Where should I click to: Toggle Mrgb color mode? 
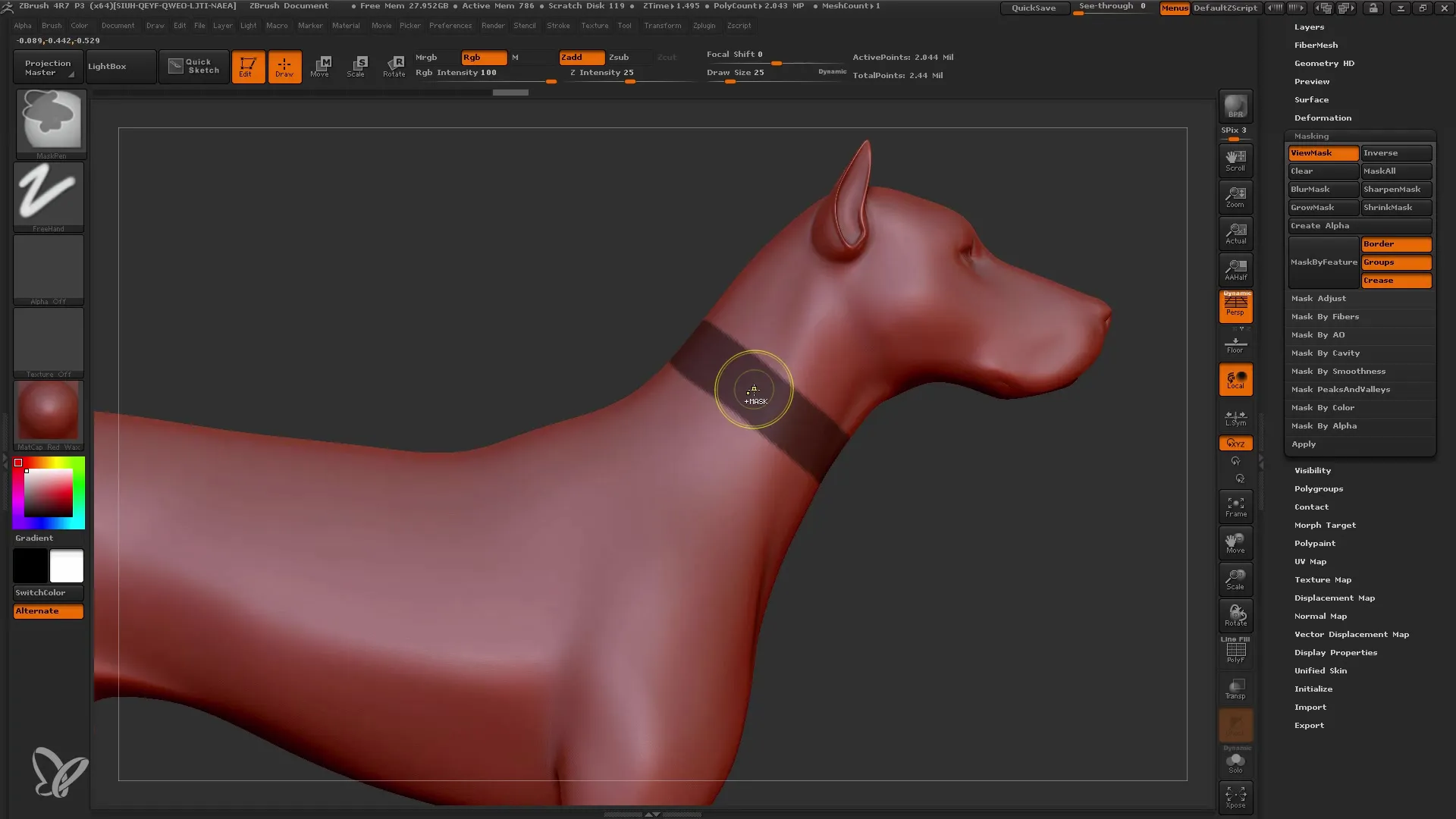(x=426, y=57)
